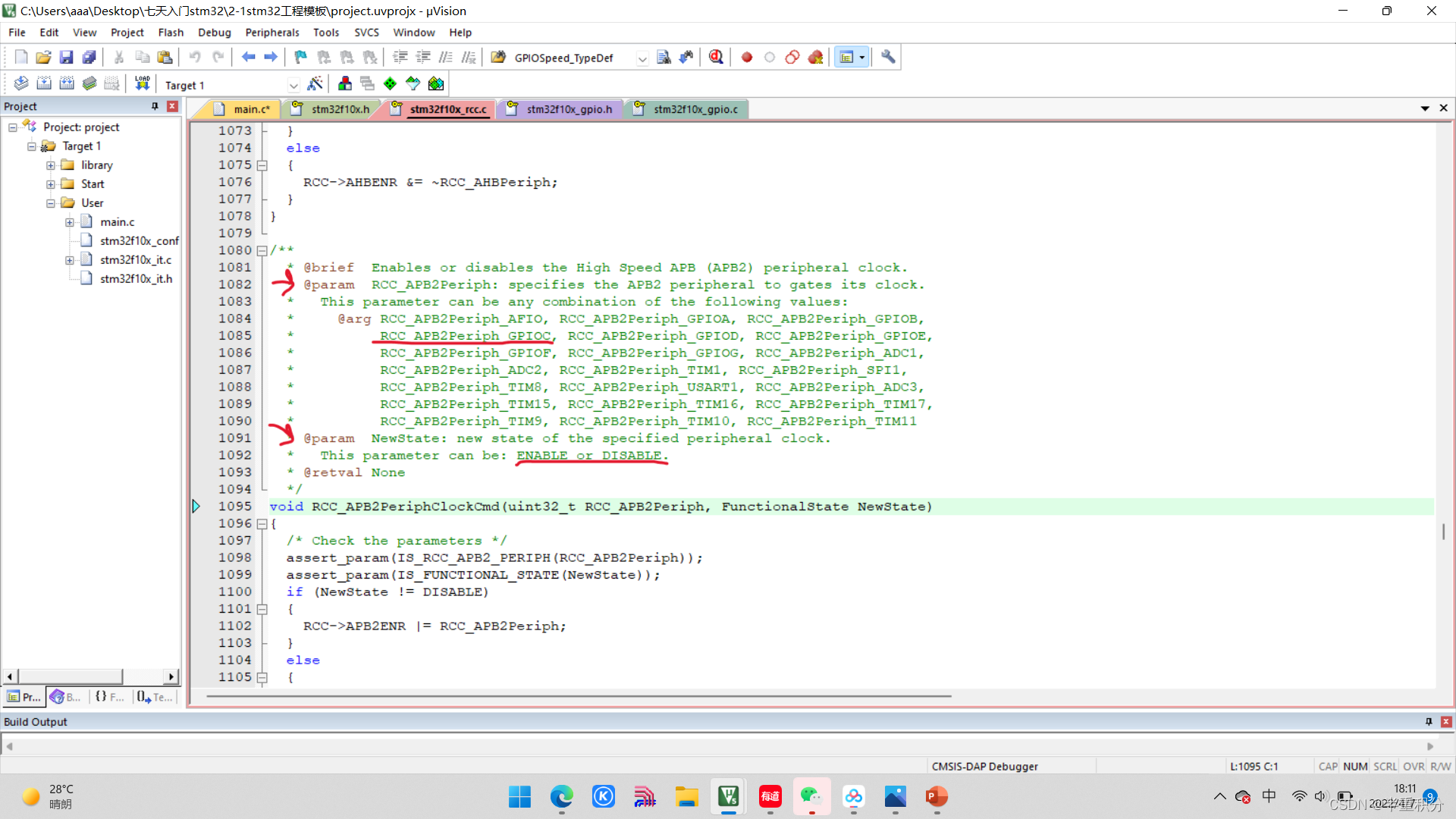Start debug session with magnifier icon
Viewport: 1456px width, 819px height.
click(716, 58)
